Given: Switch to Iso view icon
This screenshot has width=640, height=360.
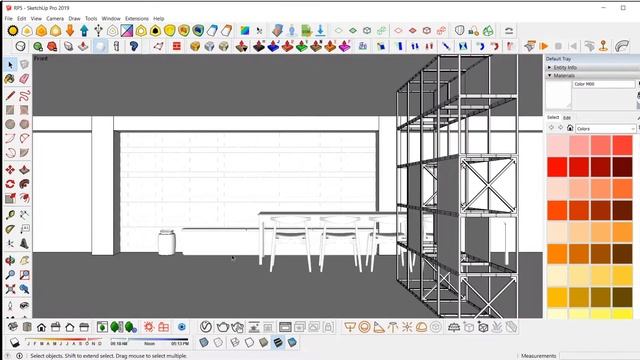Looking at the screenshot, I should coord(13,327).
